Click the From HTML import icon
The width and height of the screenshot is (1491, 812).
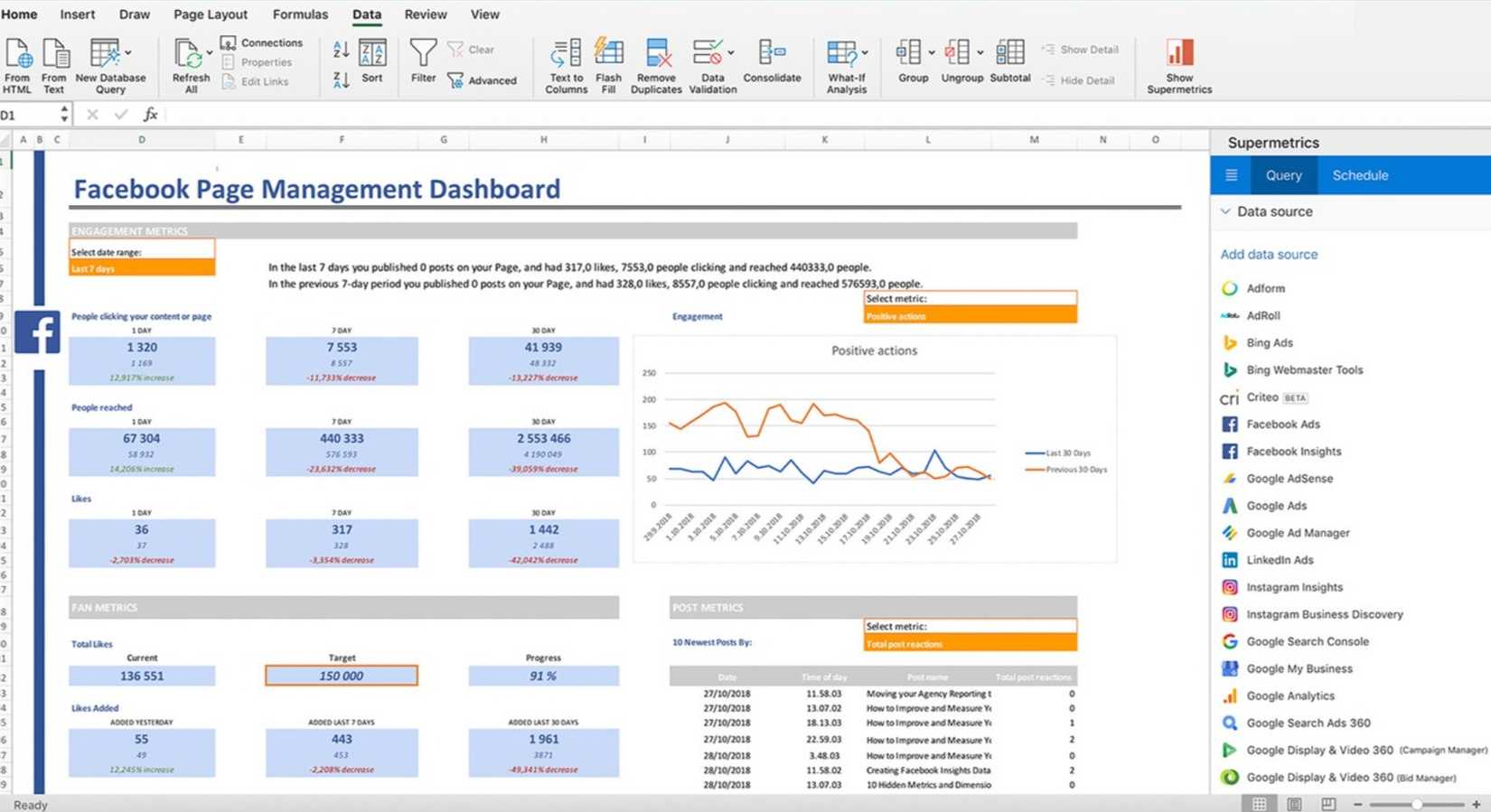pyautogui.click(x=17, y=54)
